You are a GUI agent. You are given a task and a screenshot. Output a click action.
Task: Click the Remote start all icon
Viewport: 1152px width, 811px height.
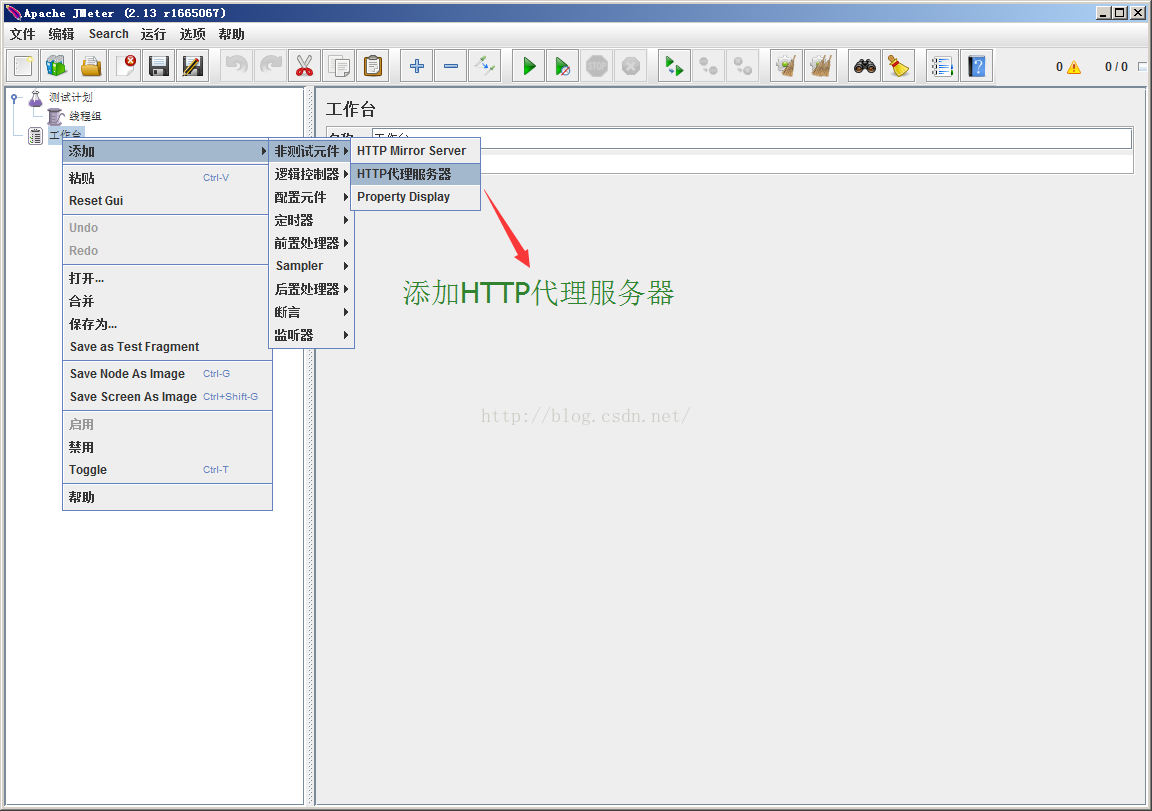pyautogui.click(x=674, y=66)
